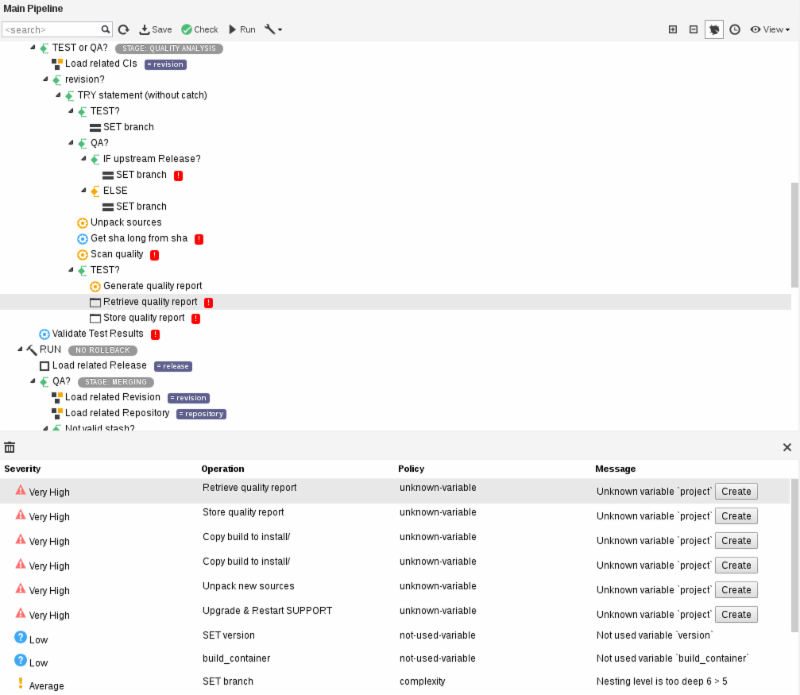Click the Validate Test Results icon
The height and width of the screenshot is (695, 800).
[x=44, y=334]
